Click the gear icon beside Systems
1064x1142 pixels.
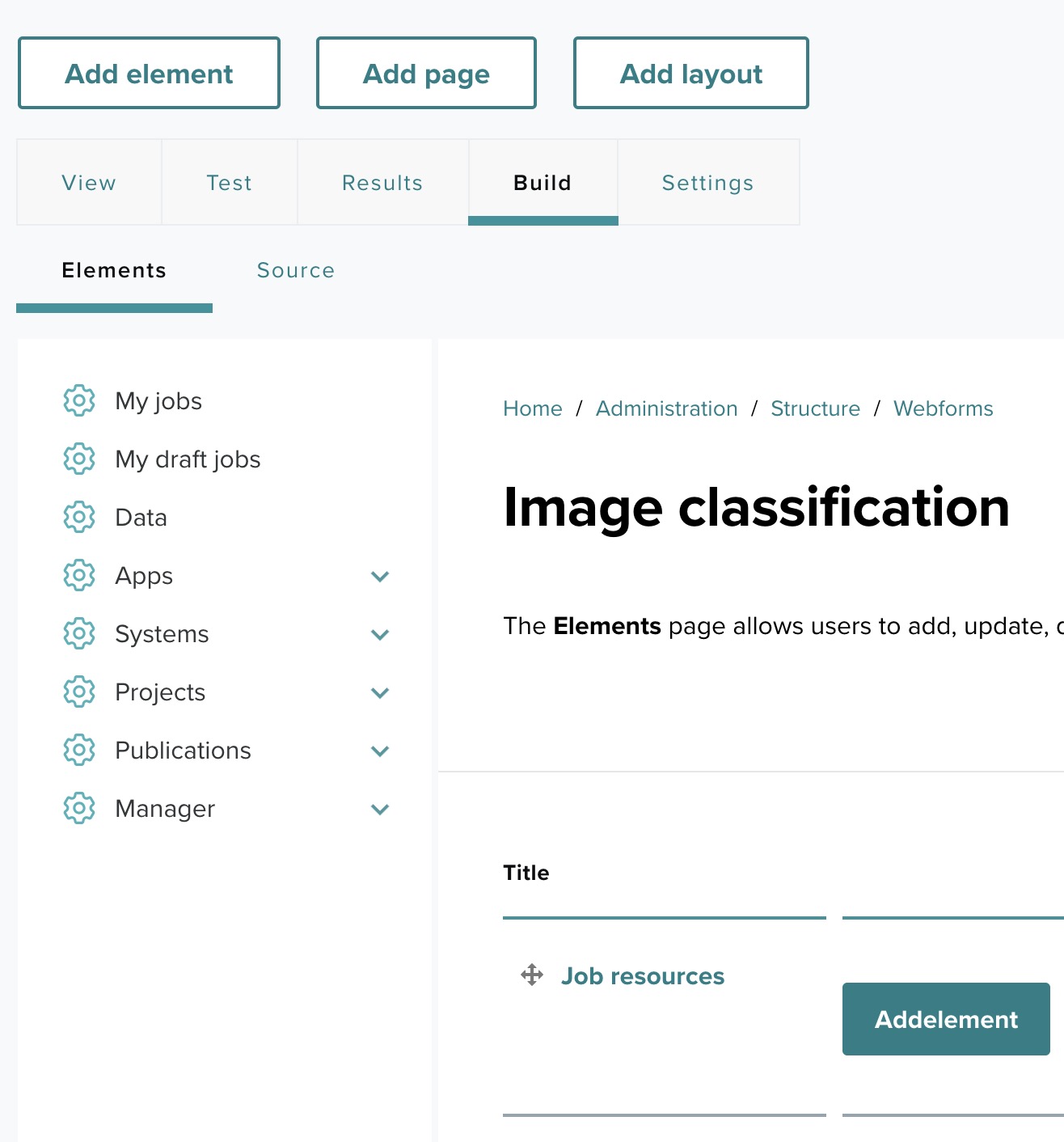[x=79, y=634]
